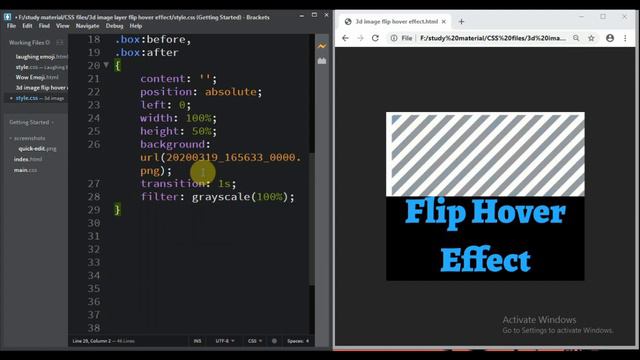Open CSS language mode dropdown
The width and height of the screenshot is (640, 360).
click(x=255, y=341)
